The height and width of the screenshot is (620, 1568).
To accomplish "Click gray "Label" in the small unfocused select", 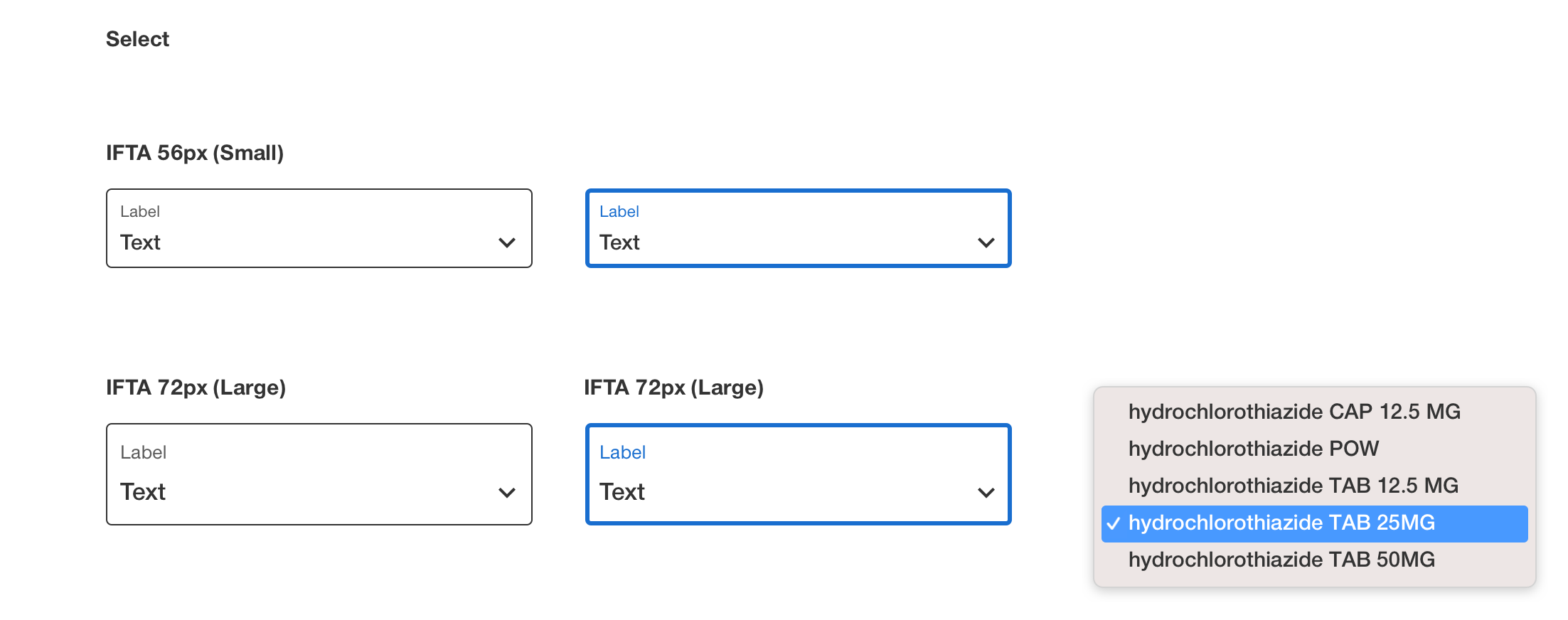I will [139, 212].
